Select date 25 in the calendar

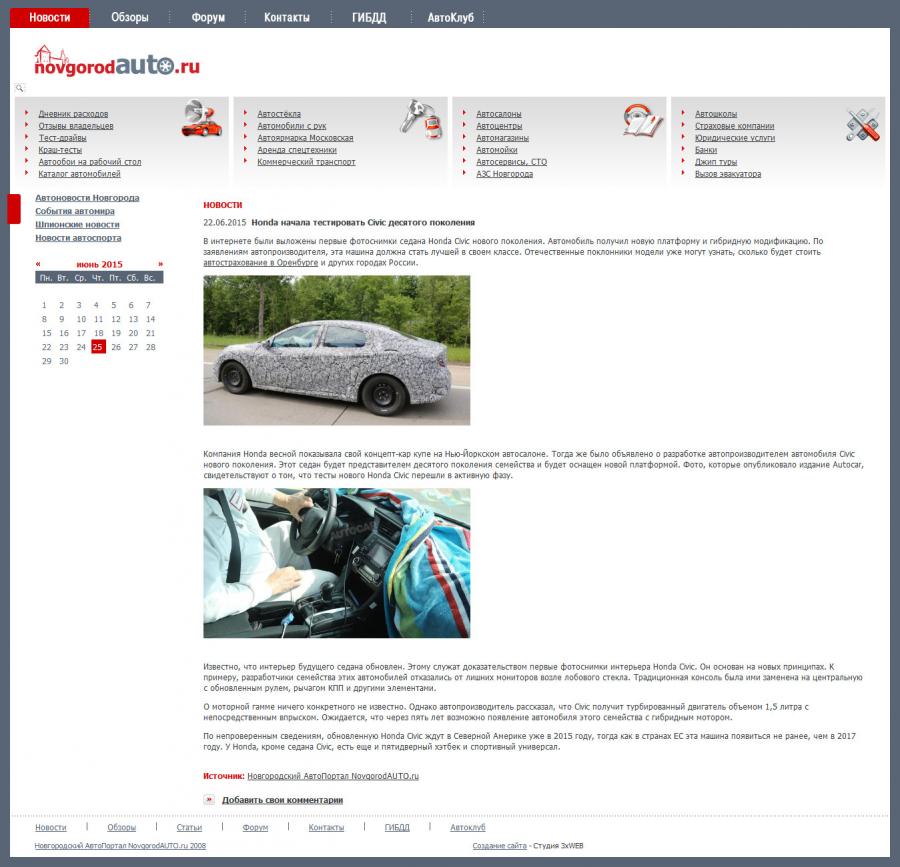point(98,347)
